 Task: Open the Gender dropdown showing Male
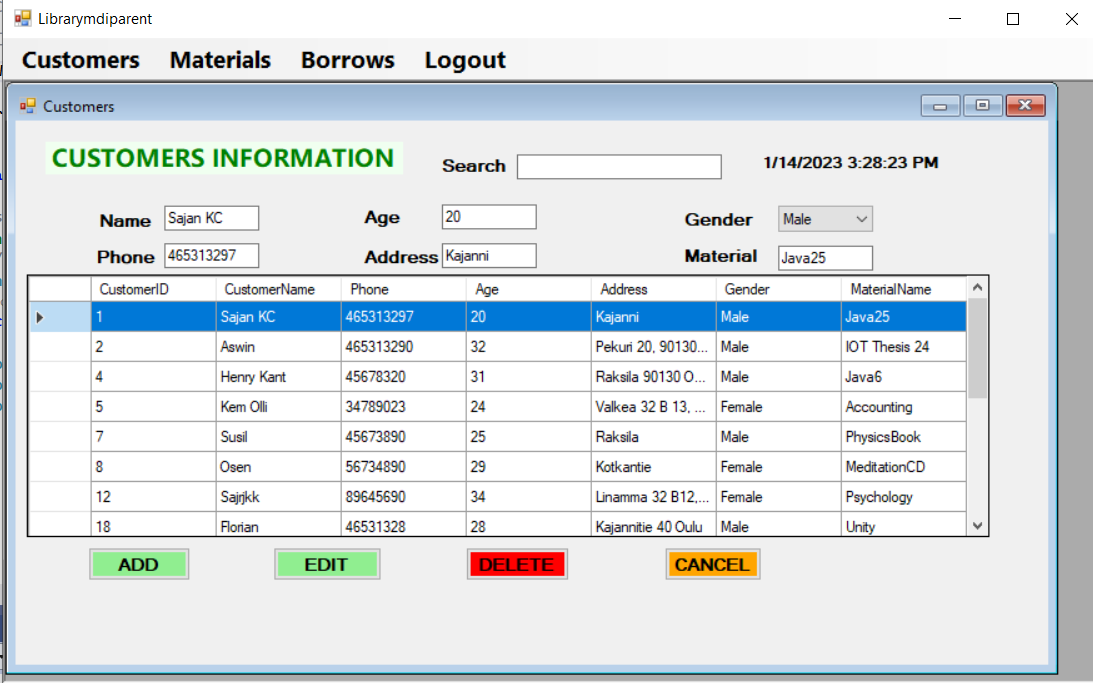825,219
